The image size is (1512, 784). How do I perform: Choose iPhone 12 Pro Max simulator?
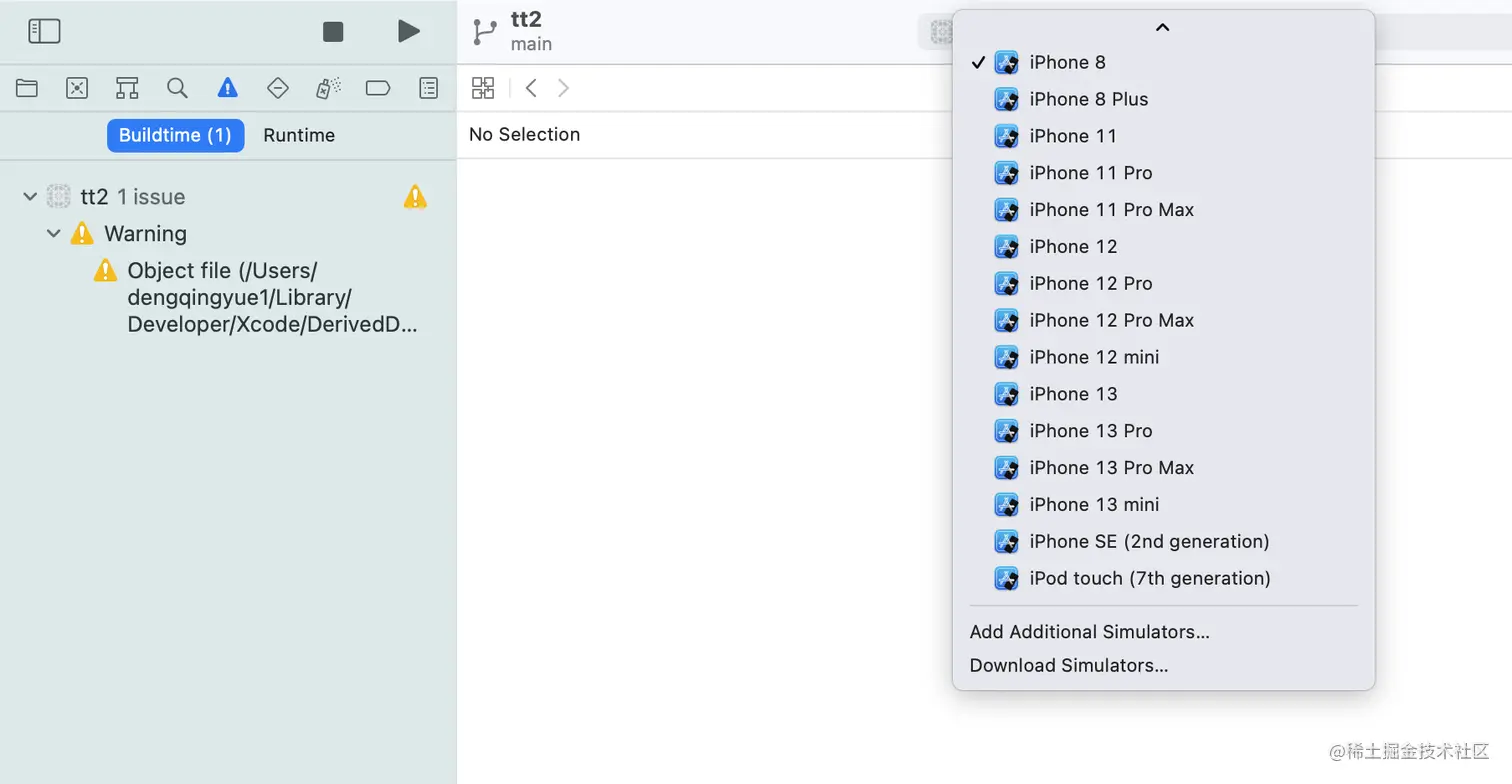(x=1163, y=321)
